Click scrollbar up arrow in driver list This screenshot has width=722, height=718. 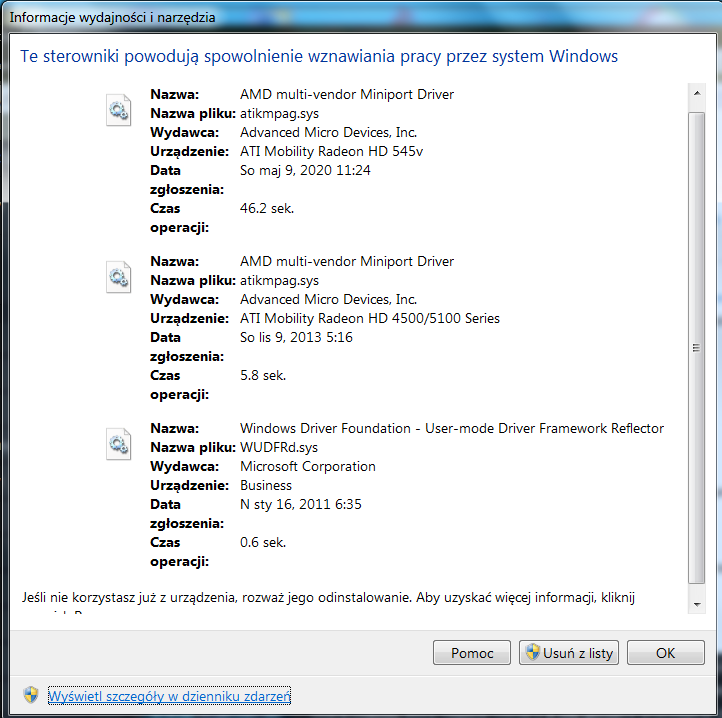pos(697,93)
